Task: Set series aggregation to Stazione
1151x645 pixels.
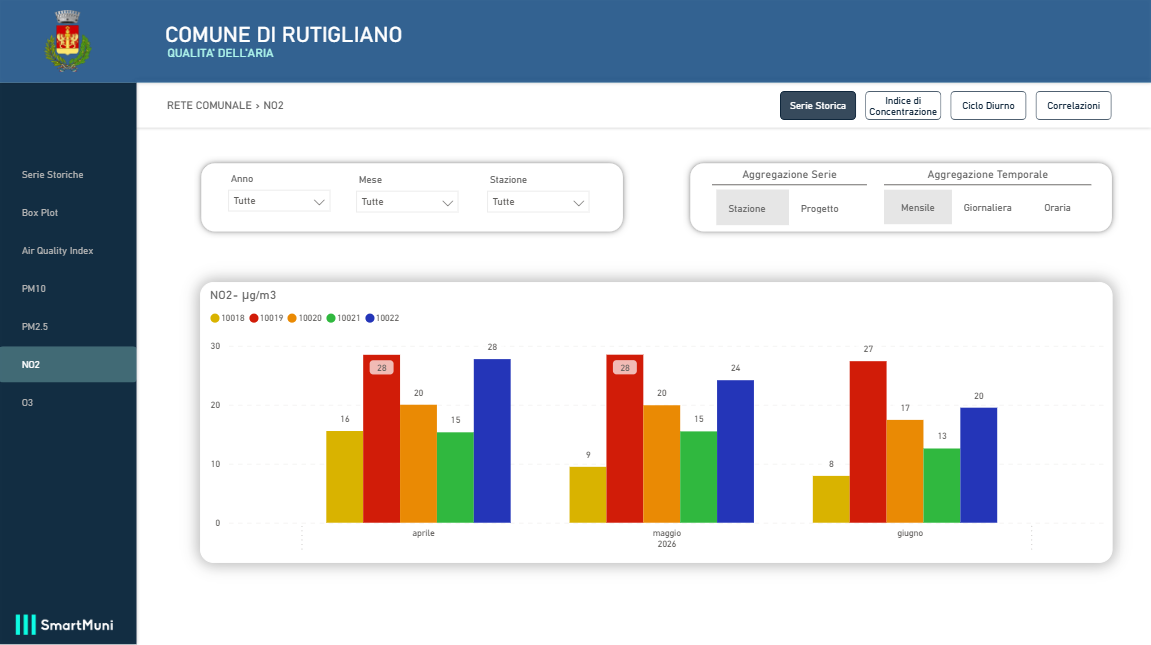Action: 752,208
